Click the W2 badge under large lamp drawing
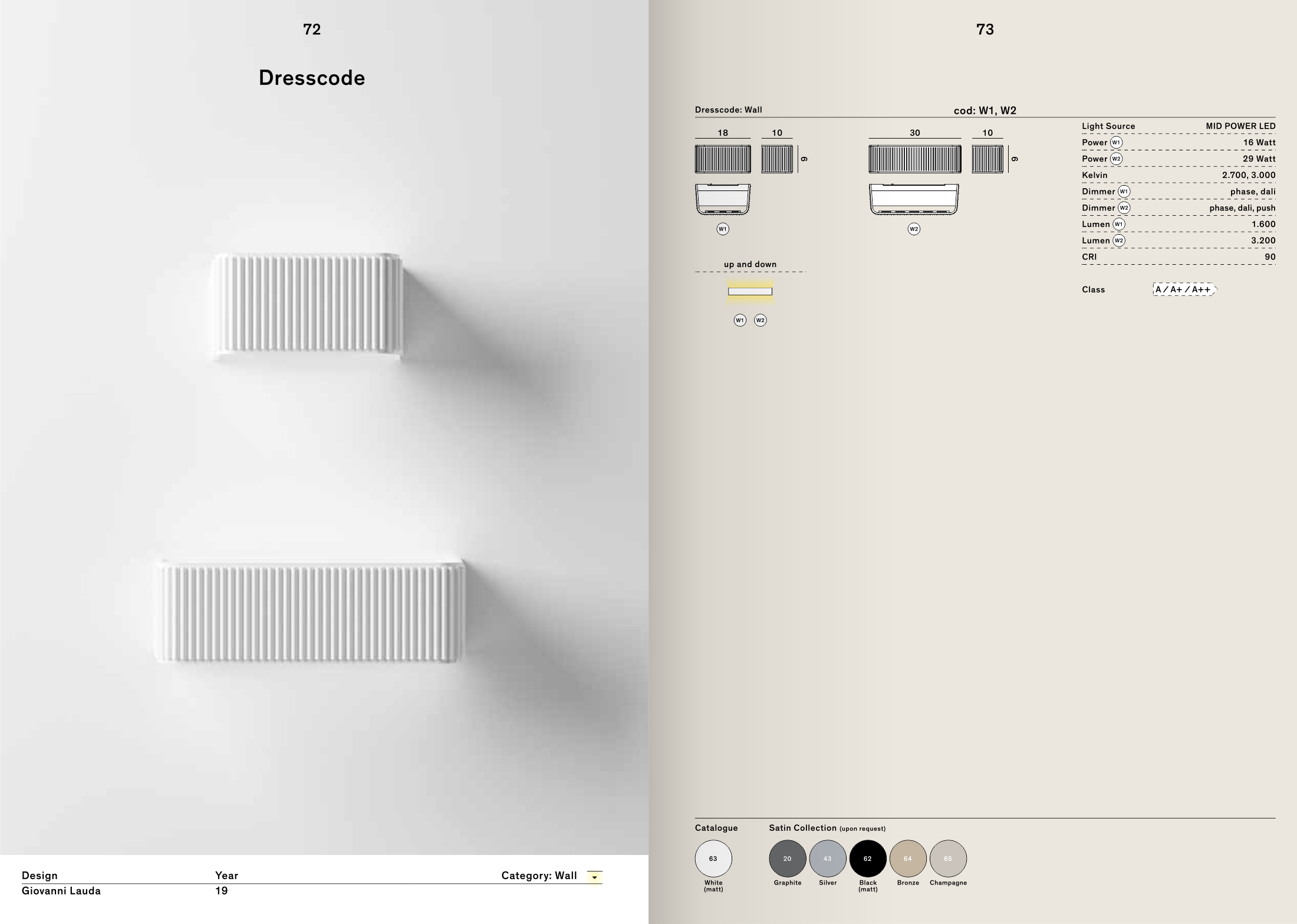Image resolution: width=1297 pixels, height=924 pixels. 914,229
